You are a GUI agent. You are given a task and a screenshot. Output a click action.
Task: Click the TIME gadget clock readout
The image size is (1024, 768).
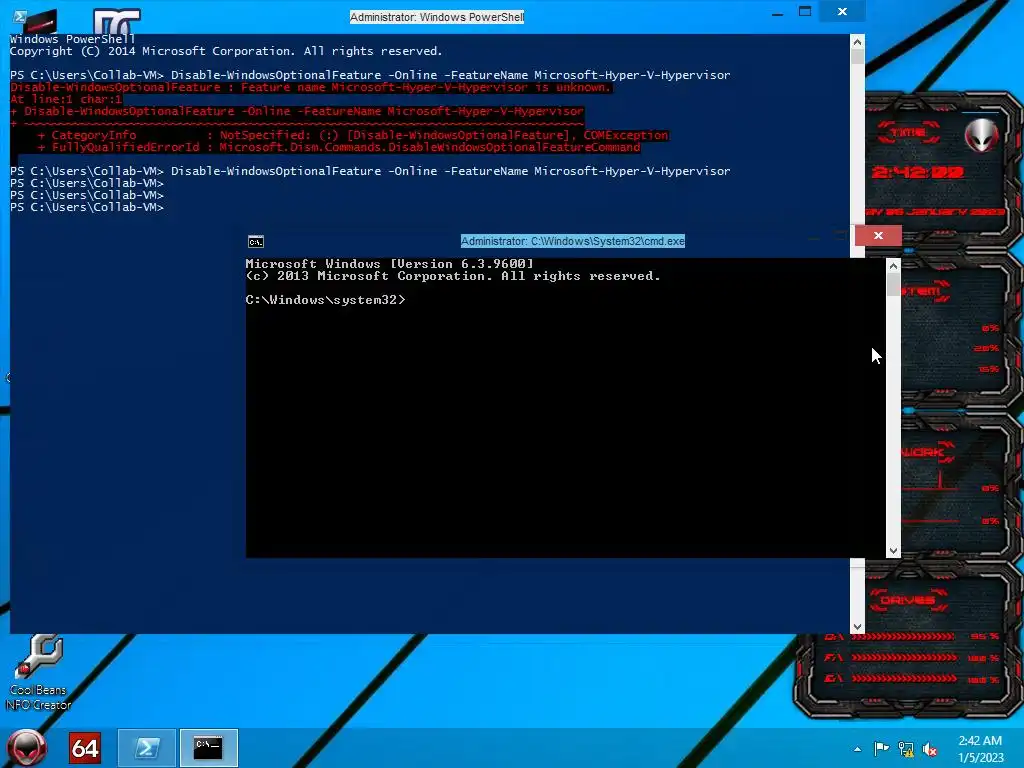tap(918, 172)
